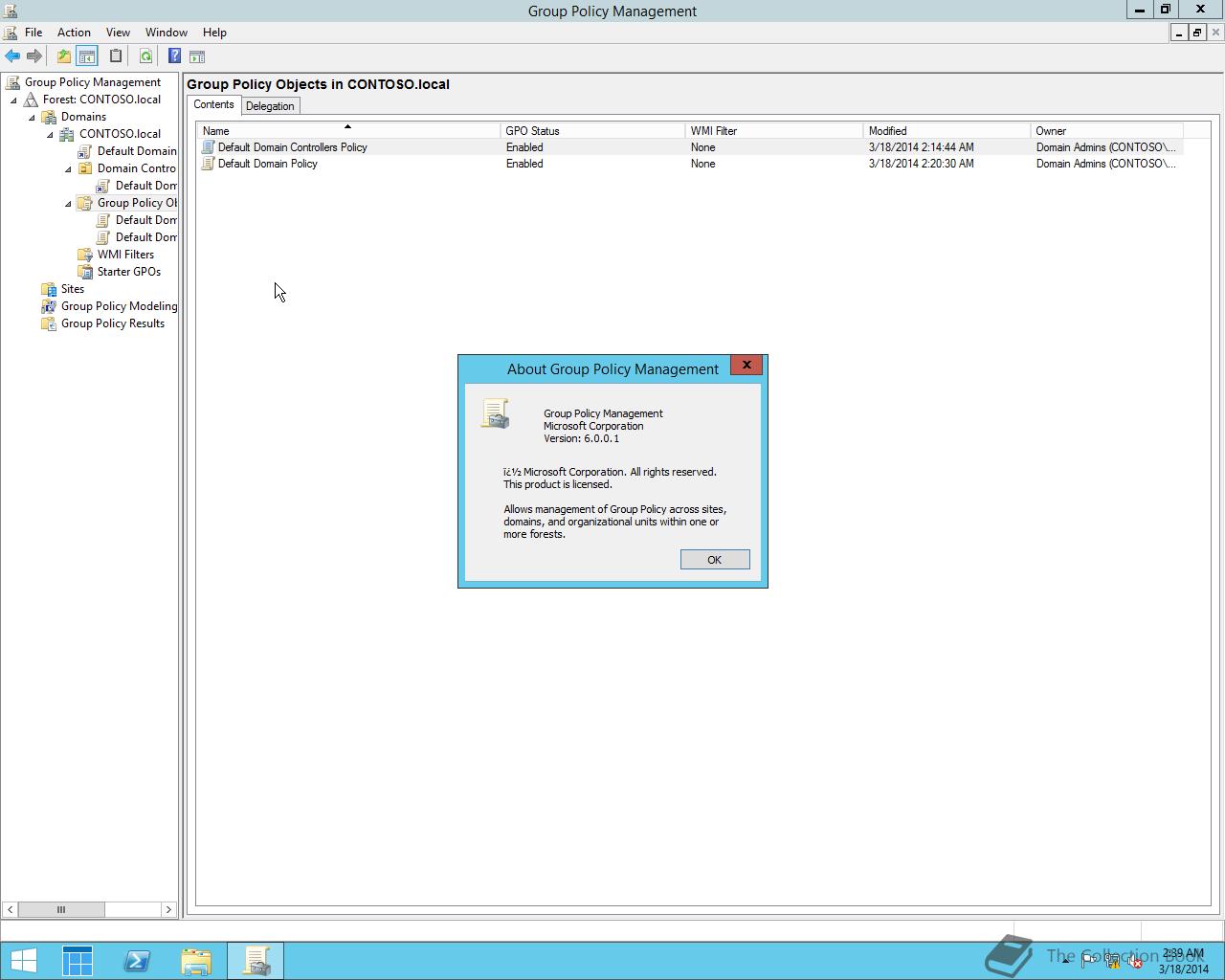Screen dimensions: 1225x980
Task: Click the system tray clock
Action: tap(1183, 961)
